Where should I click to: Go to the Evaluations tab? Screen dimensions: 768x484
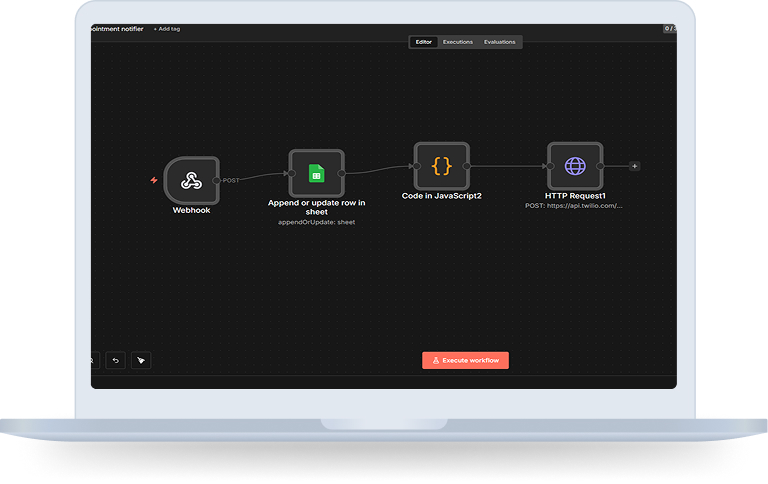(500, 42)
